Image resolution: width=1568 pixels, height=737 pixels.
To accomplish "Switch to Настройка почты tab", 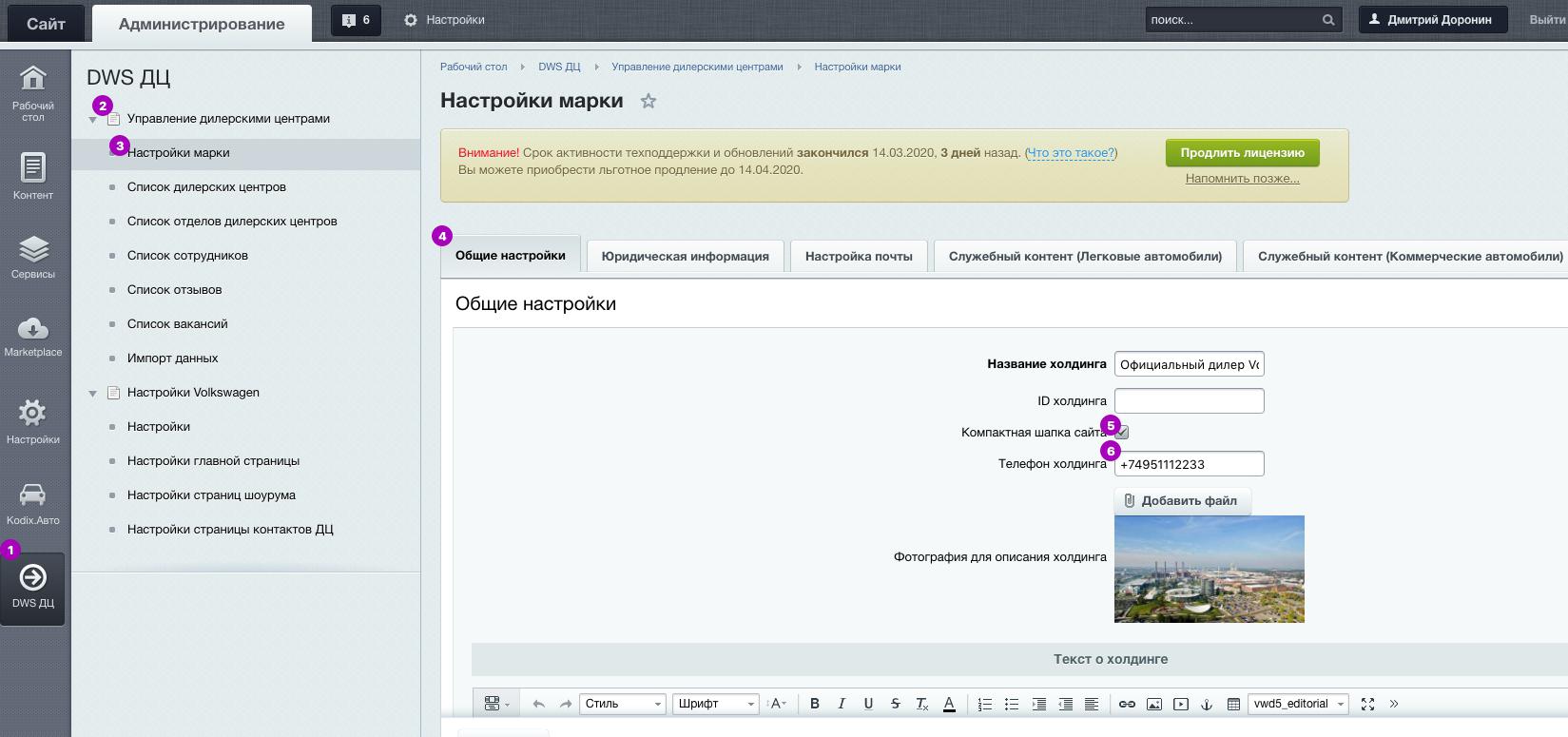I will 859,256.
